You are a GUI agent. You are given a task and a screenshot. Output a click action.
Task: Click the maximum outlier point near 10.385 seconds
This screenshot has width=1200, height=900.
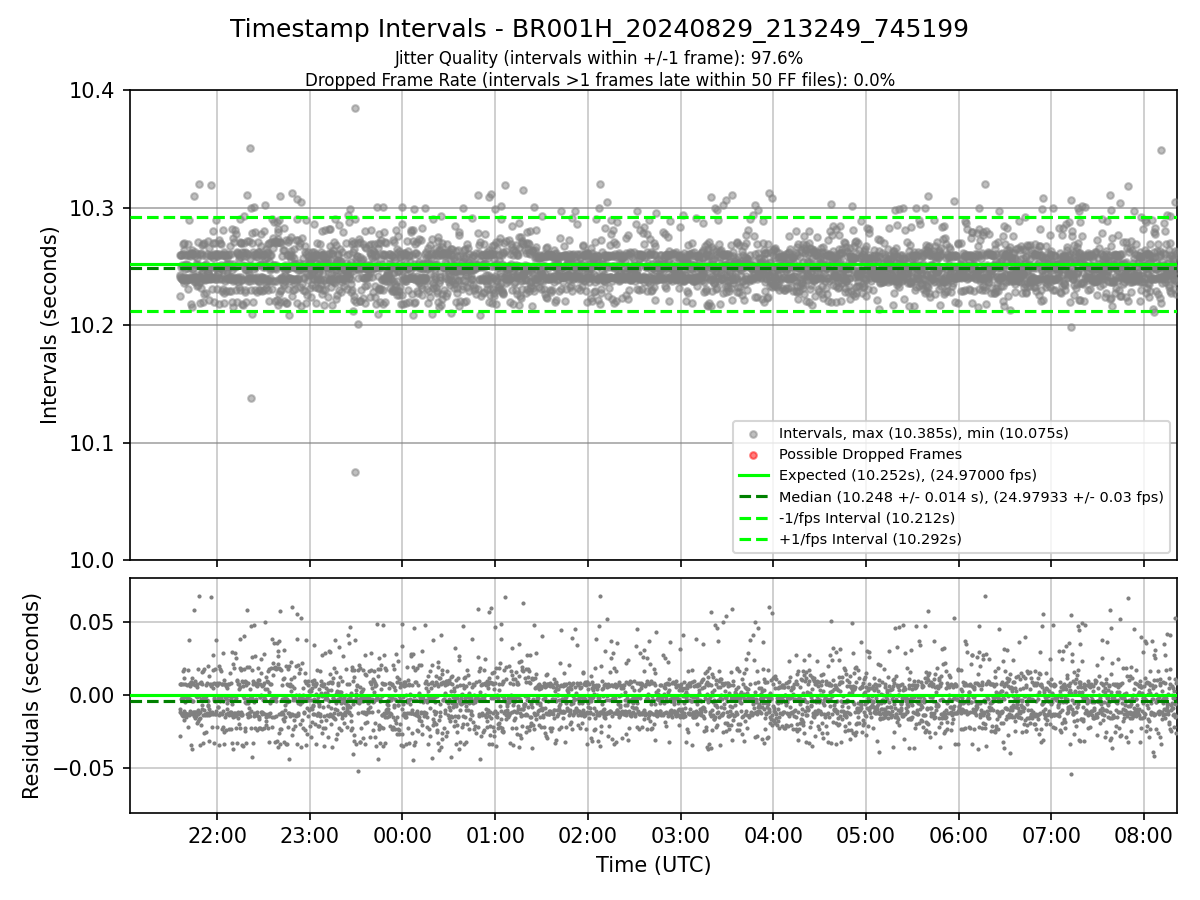click(x=355, y=108)
